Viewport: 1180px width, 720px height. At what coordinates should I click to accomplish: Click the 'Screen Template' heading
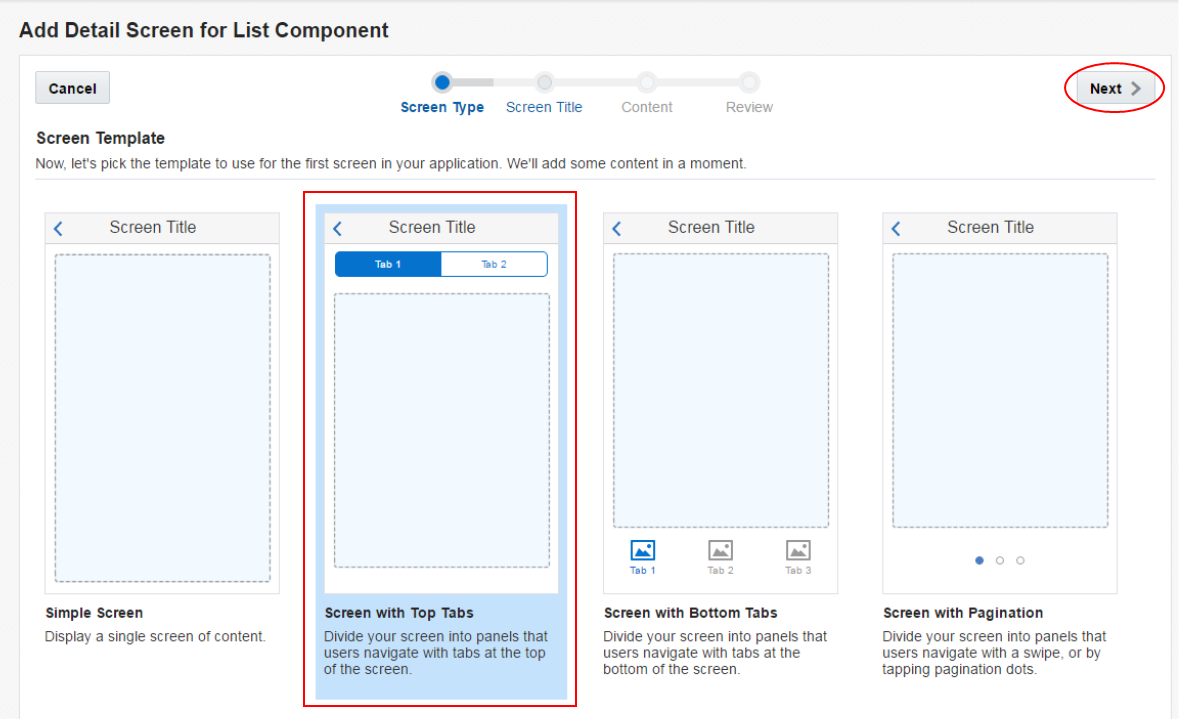click(x=100, y=138)
